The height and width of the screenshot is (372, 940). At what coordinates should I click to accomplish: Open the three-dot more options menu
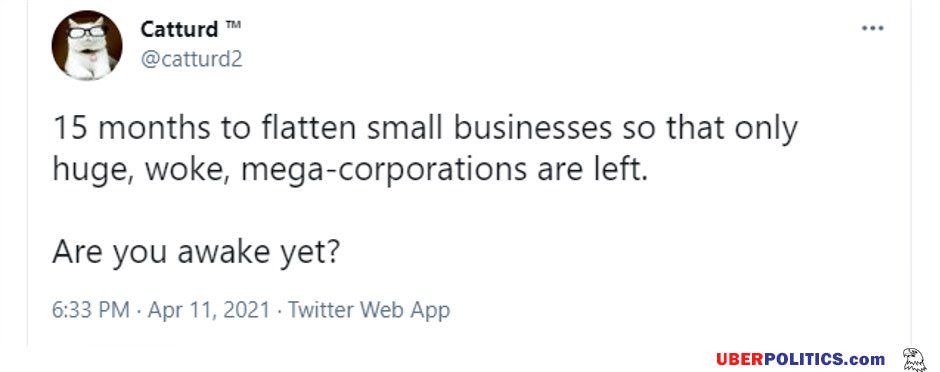pos(872,28)
